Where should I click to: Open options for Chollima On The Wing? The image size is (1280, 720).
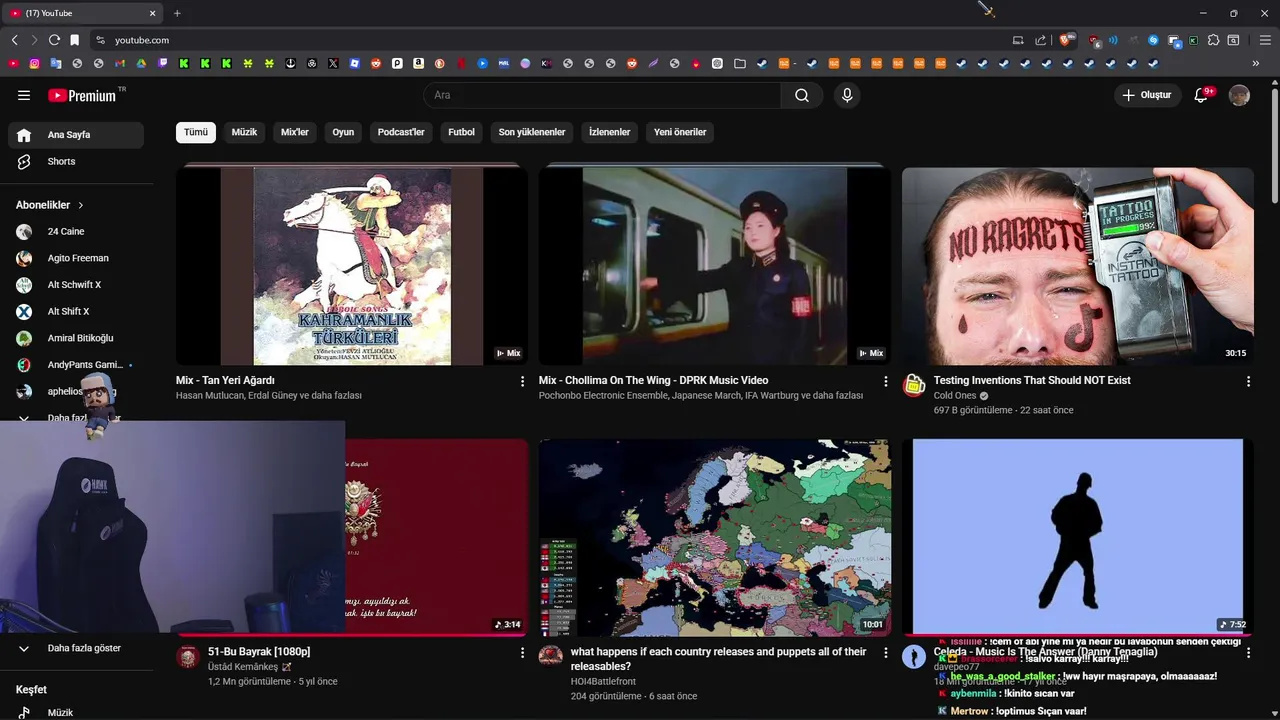[x=885, y=381]
